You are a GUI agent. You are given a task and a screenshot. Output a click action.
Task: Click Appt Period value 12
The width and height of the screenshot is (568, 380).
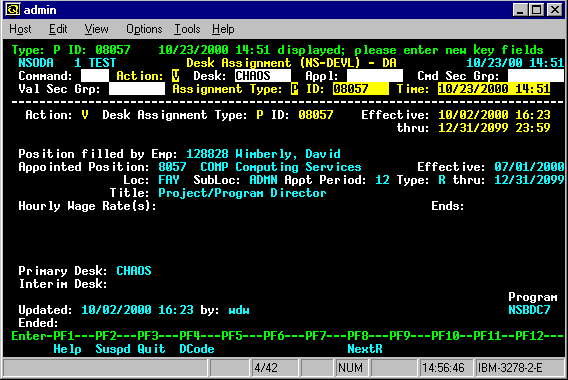point(382,180)
